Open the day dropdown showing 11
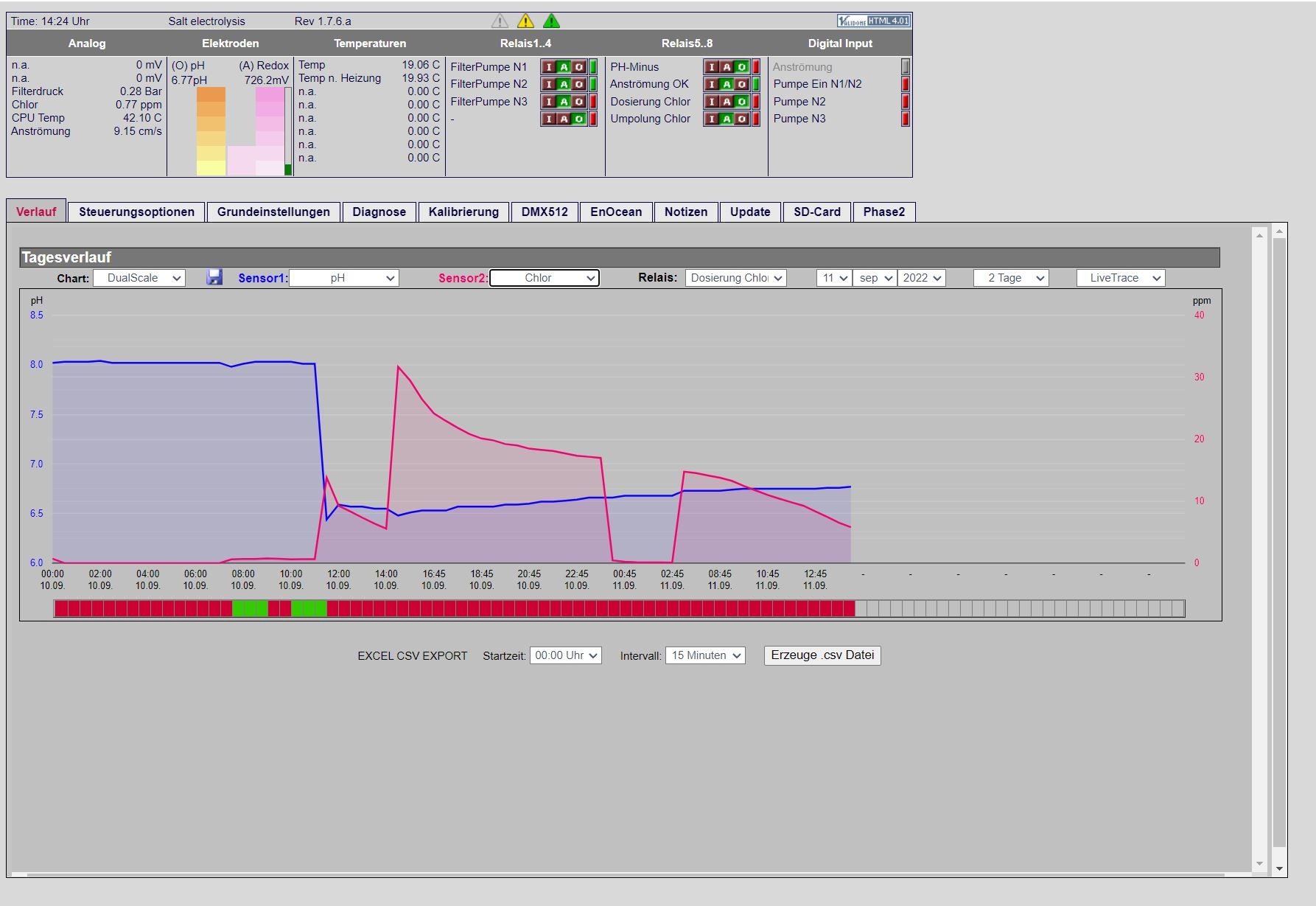The width and height of the screenshot is (1316, 906). pyautogui.click(x=834, y=278)
